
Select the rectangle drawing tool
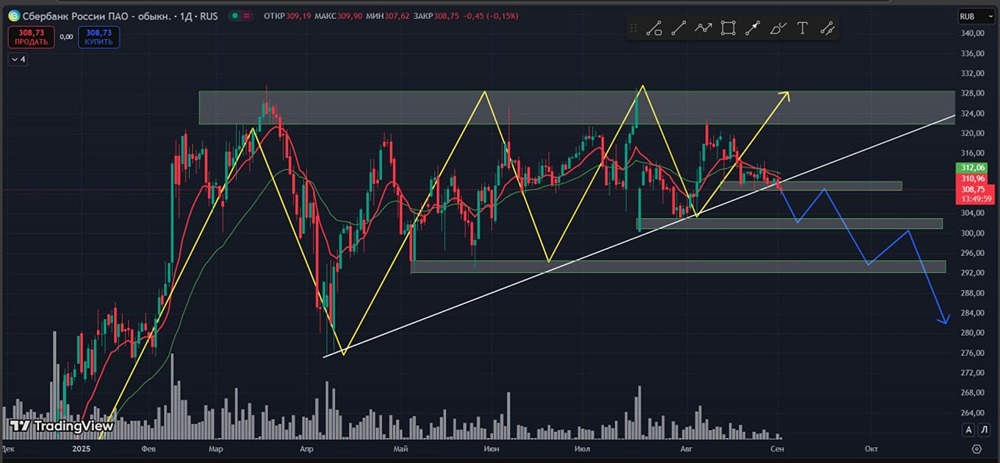(728, 28)
